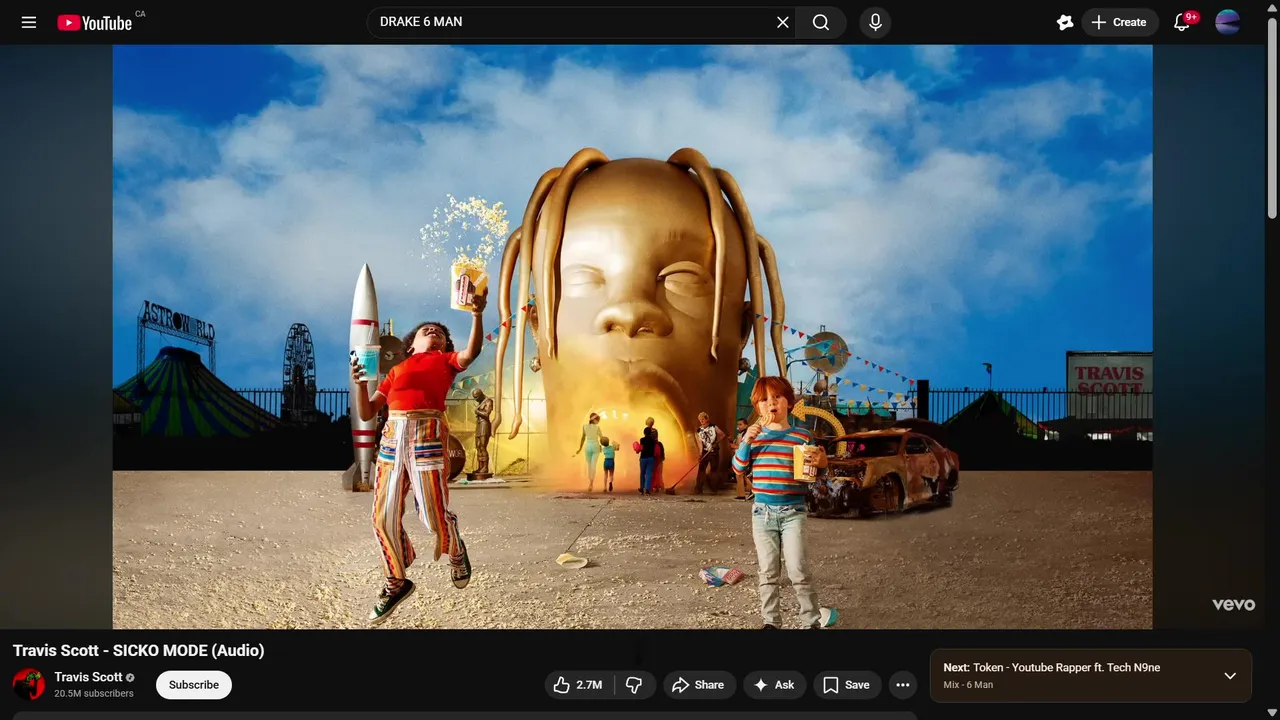The image size is (1280, 720).
Task: Click the Create button
Action: [1119, 22]
